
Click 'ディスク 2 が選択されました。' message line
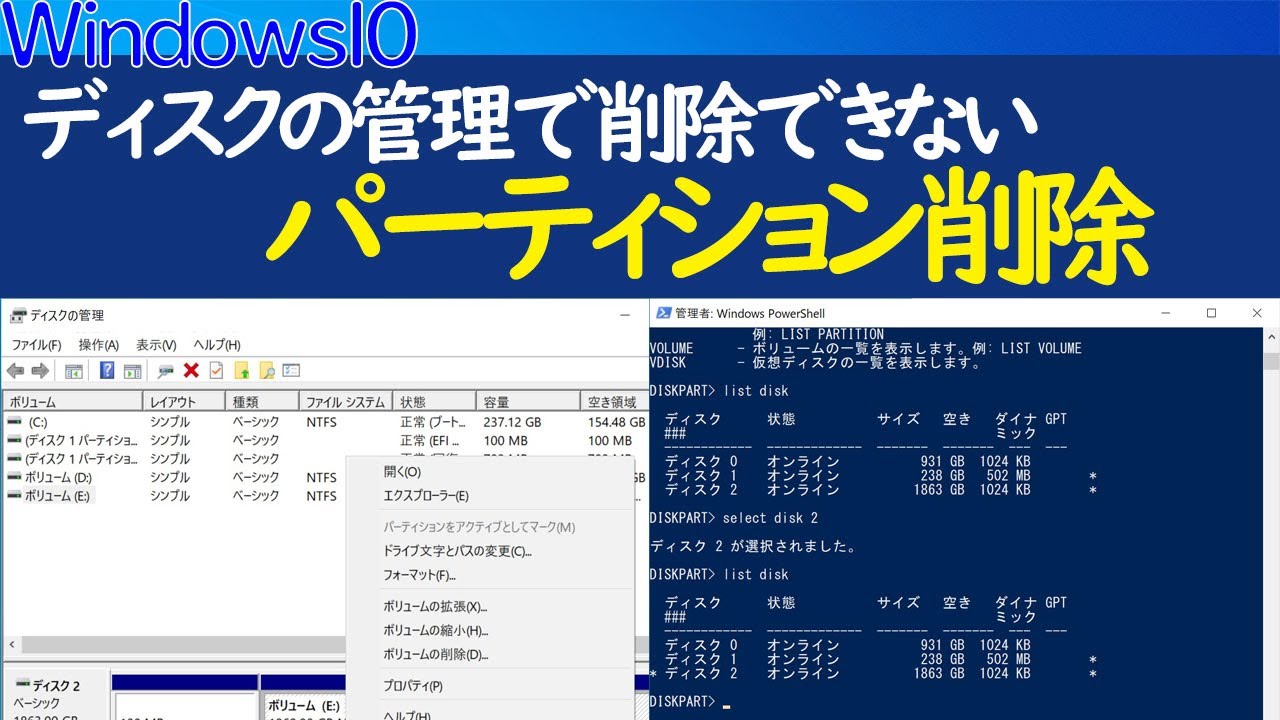click(753, 547)
